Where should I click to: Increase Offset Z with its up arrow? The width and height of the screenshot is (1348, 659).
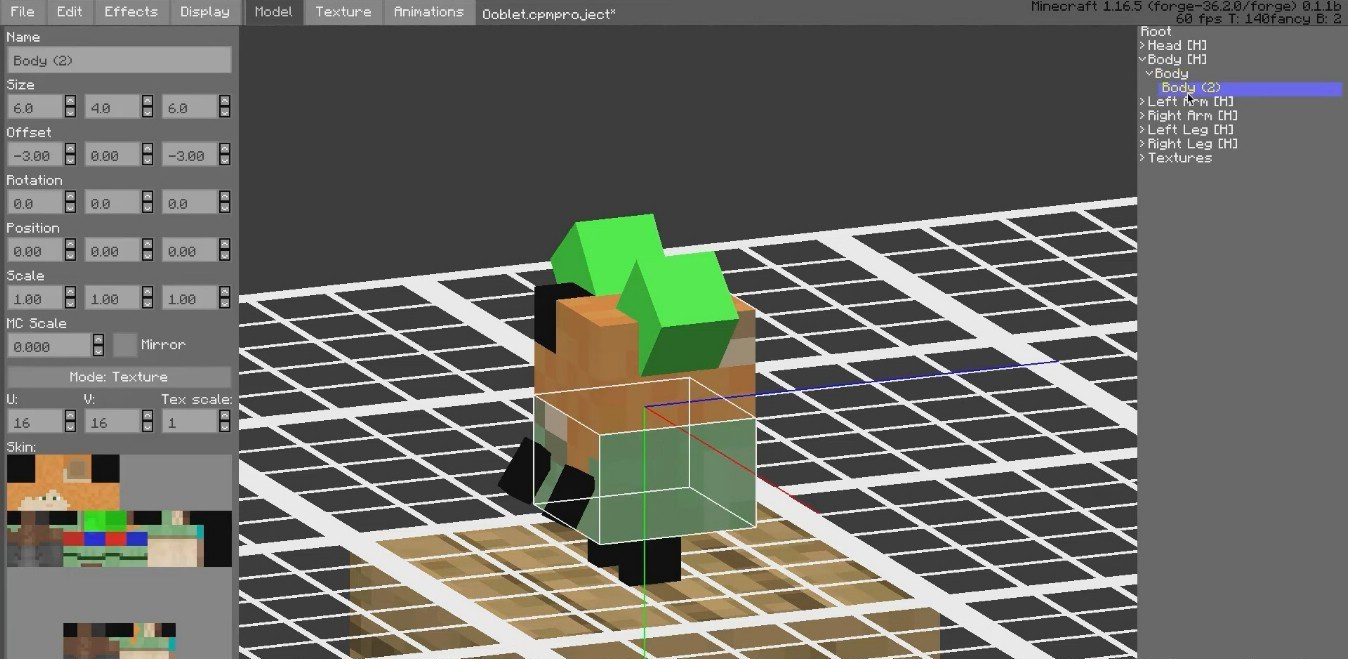(225, 149)
